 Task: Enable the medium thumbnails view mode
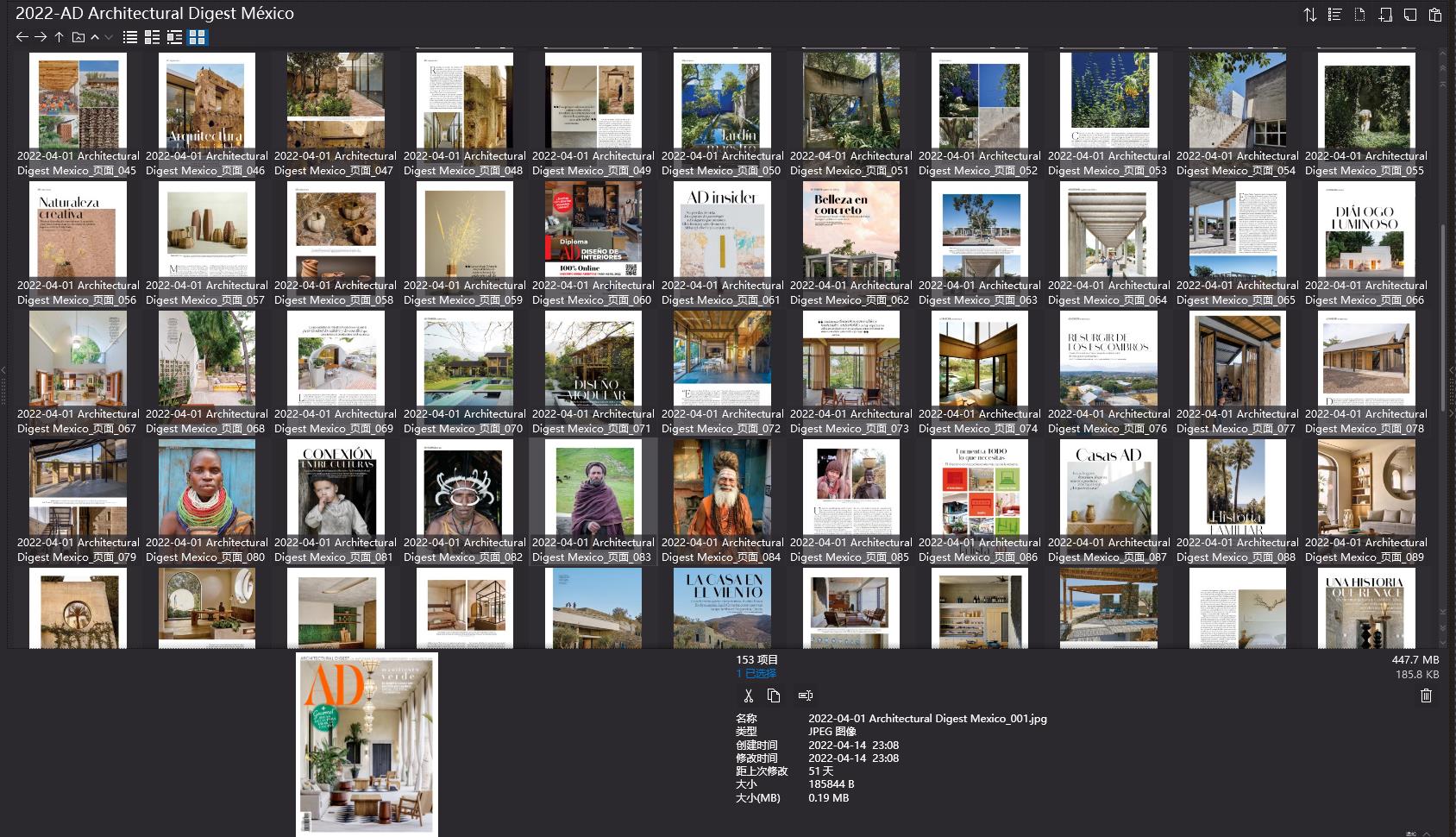pyautogui.click(x=153, y=36)
